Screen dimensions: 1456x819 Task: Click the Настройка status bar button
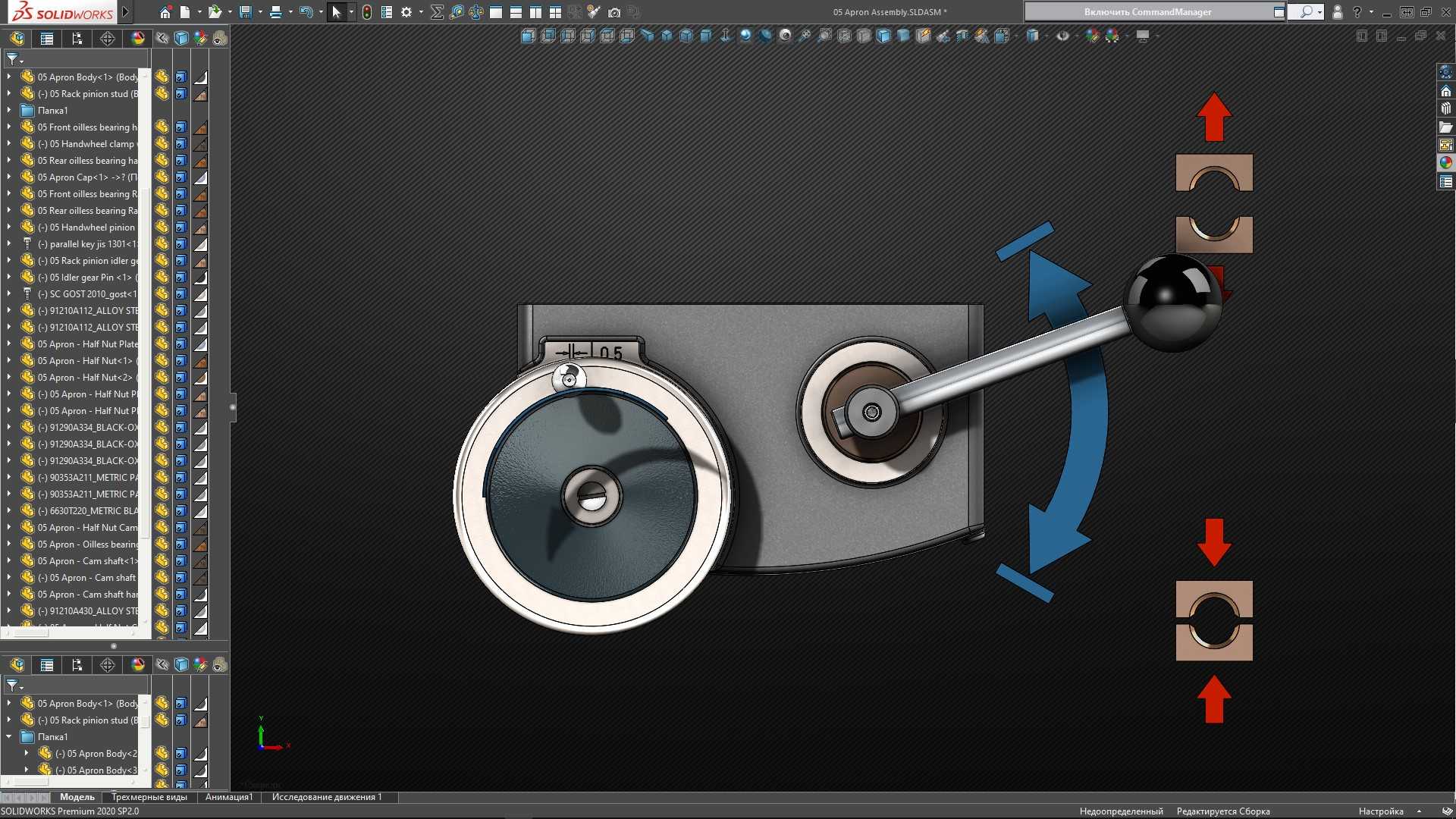pos(1381,811)
